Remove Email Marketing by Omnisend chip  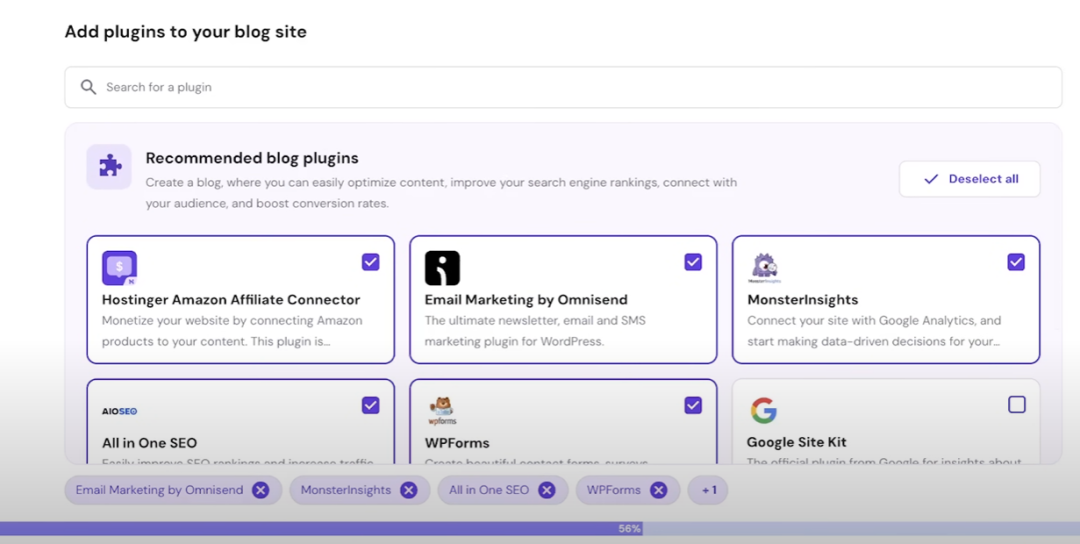point(261,490)
